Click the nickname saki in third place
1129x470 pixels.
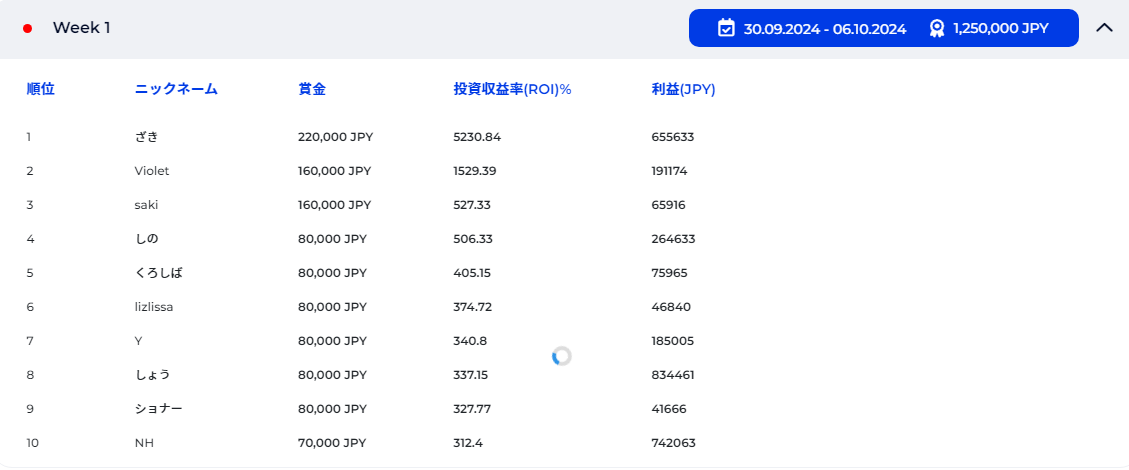(x=146, y=205)
